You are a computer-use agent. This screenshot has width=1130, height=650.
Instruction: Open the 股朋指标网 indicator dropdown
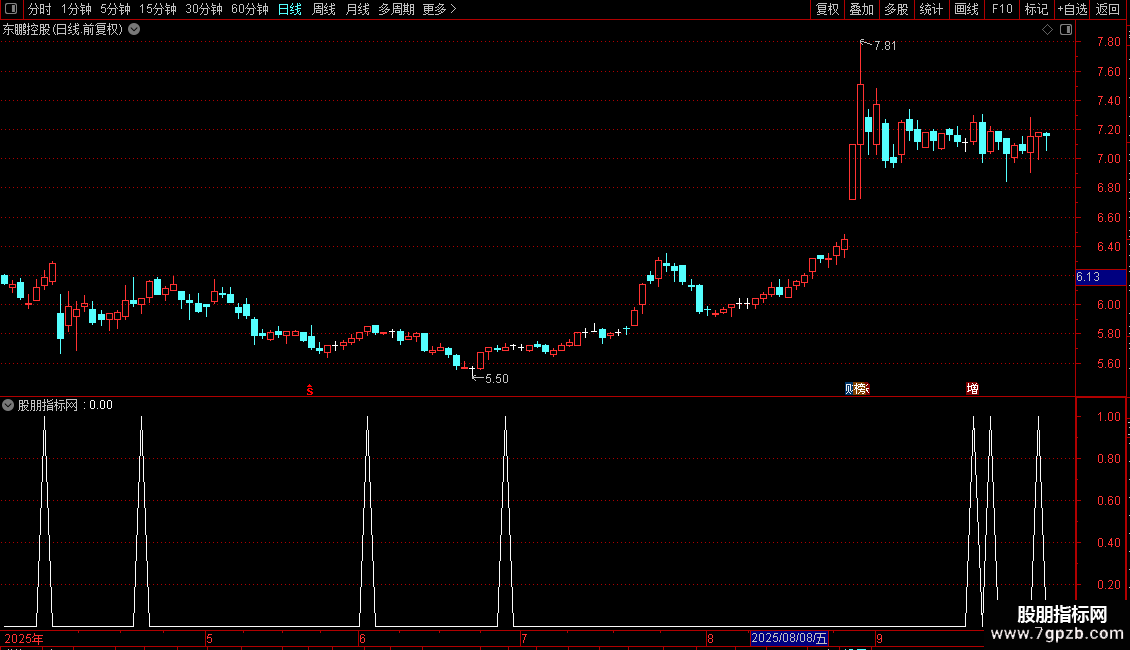8,405
